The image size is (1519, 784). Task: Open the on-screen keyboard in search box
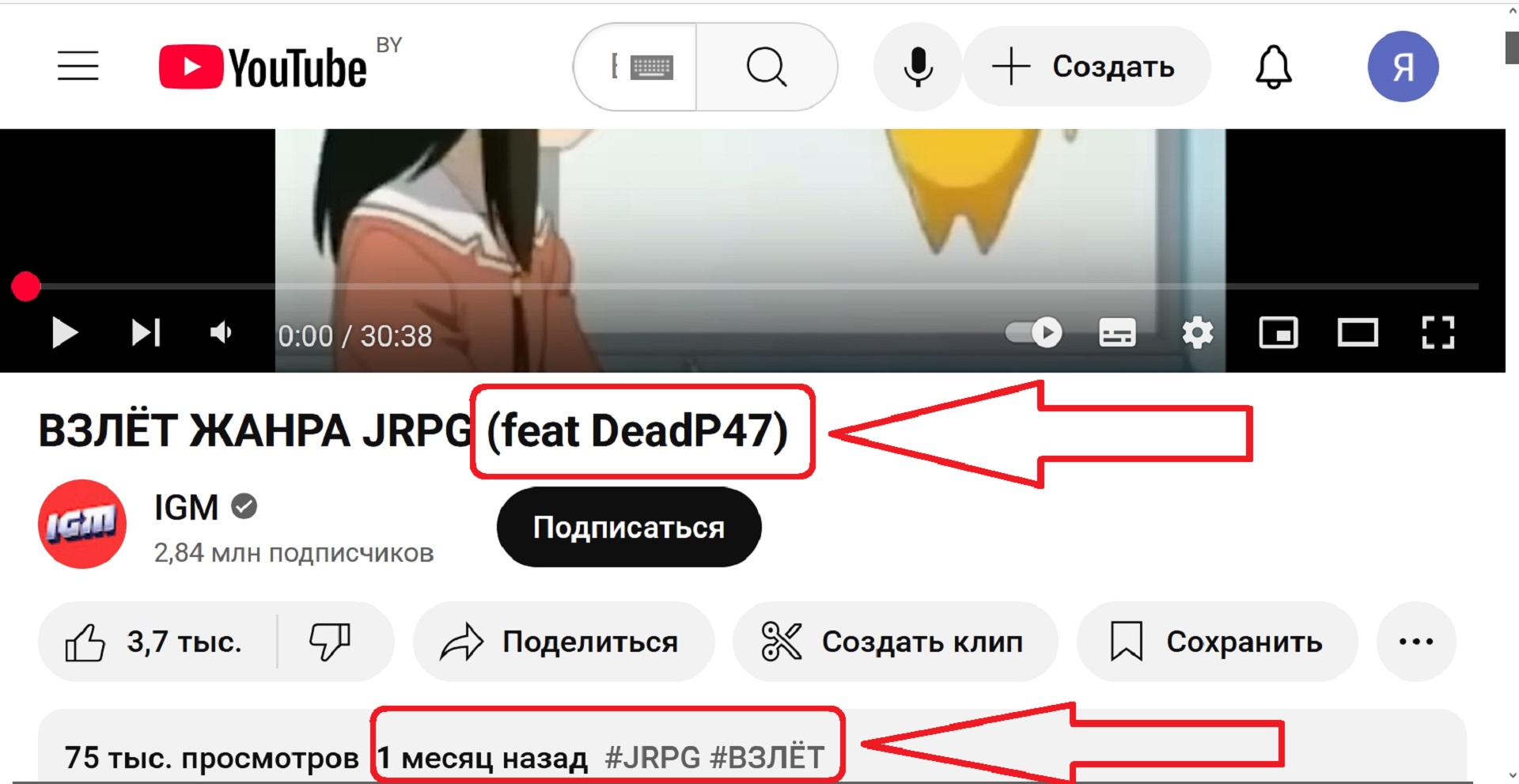coord(651,68)
